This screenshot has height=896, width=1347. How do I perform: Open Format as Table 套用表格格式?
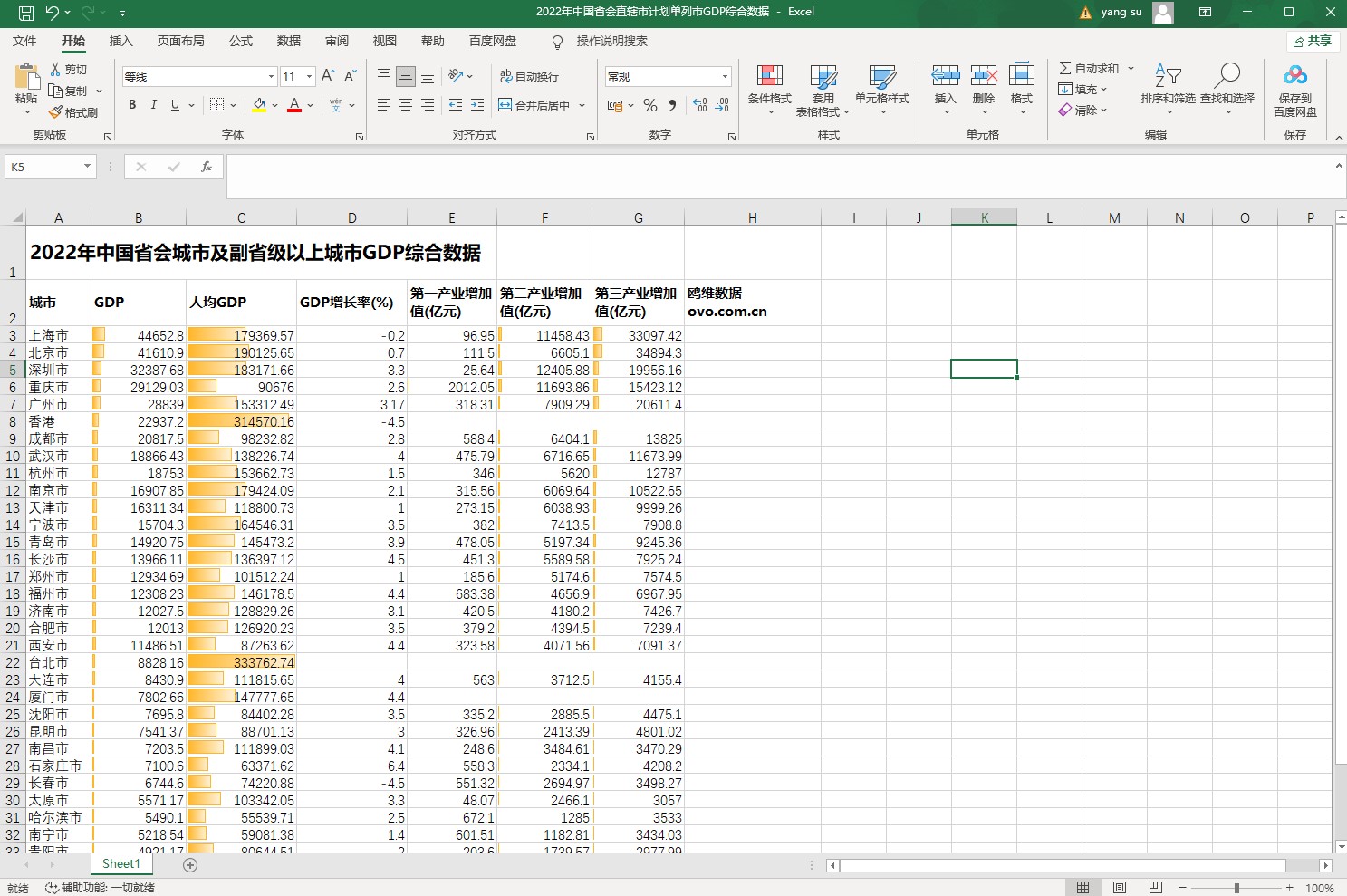tap(823, 90)
